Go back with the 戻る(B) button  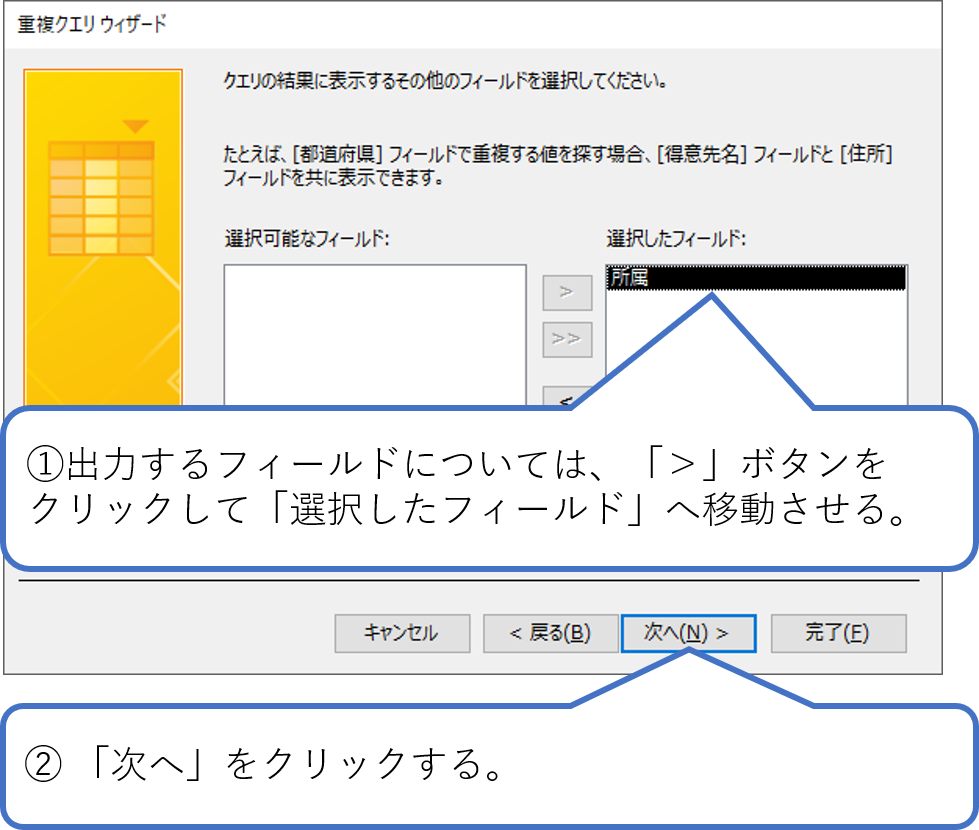click(x=550, y=633)
